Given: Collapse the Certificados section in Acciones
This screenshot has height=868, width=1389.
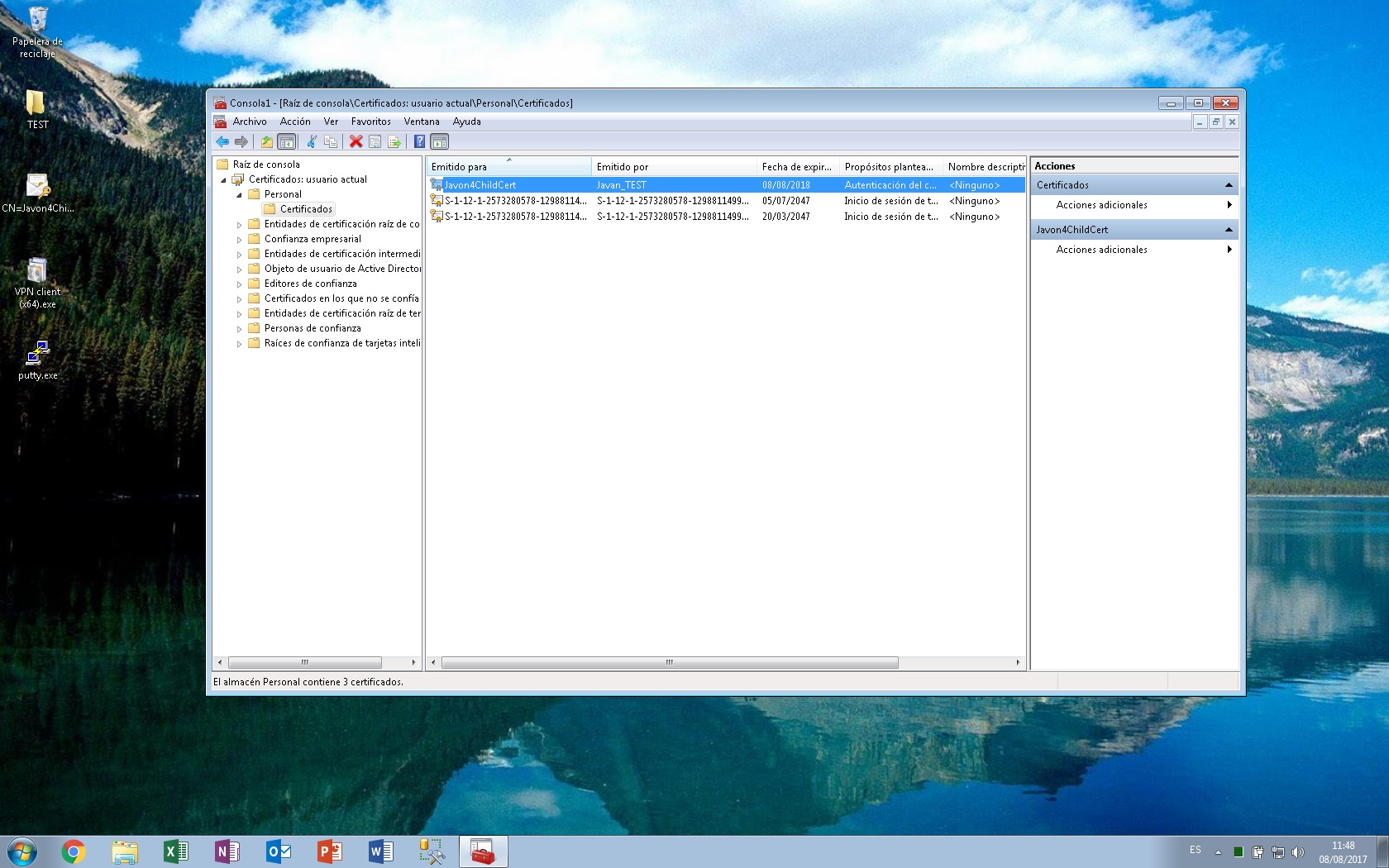Looking at the screenshot, I should pos(1229,185).
